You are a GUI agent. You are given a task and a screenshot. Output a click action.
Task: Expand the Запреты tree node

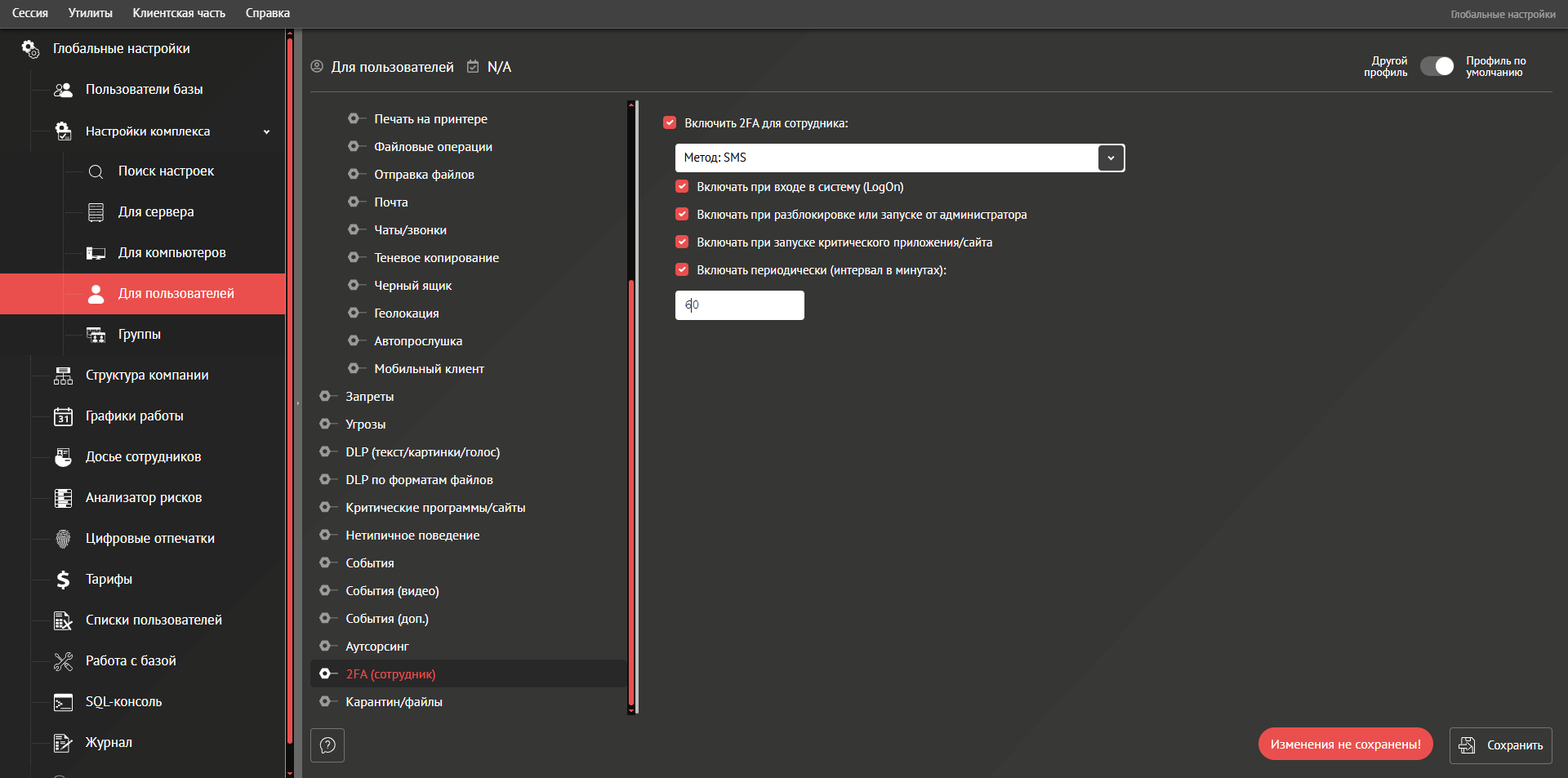click(x=325, y=397)
